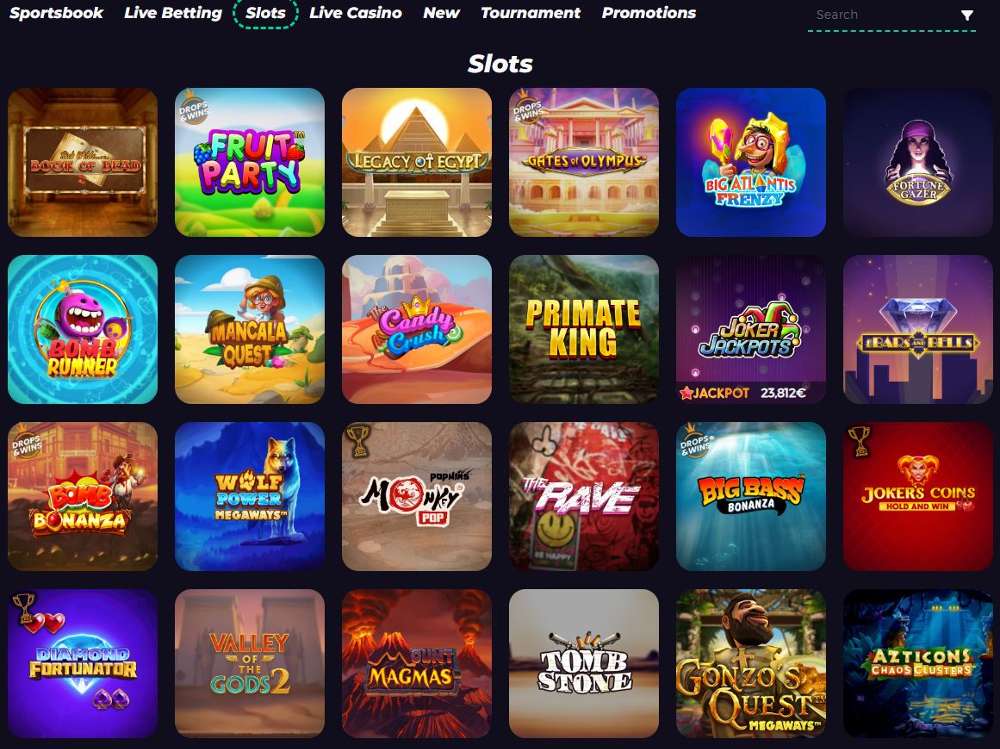This screenshot has height=749, width=1000.
Task: Open the Tournament section
Action: [531, 13]
